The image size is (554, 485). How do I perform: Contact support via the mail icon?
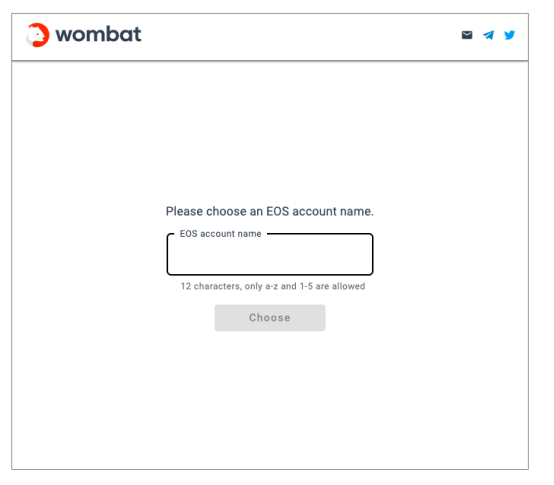pyautogui.click(x=467, y=35)
